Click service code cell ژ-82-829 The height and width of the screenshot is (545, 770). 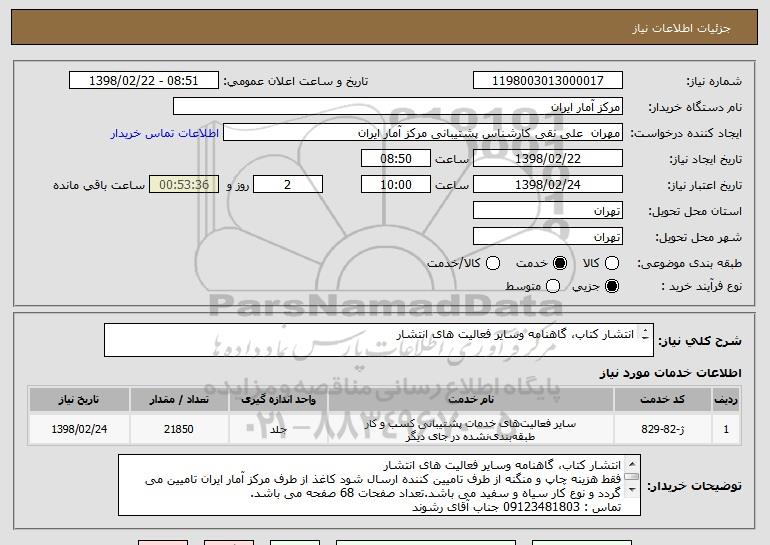coord(662,429)
